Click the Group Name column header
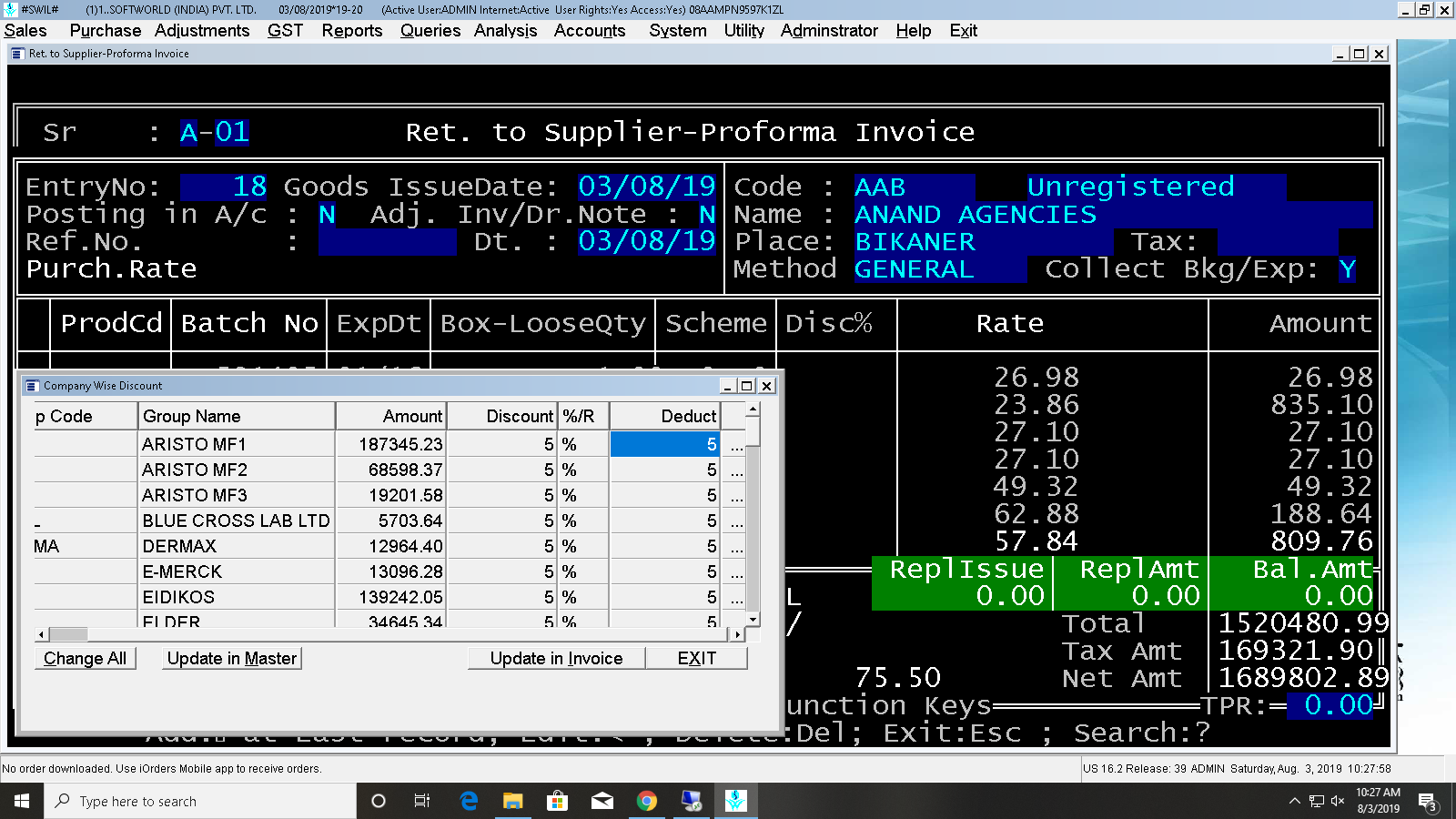 point(237,416)
